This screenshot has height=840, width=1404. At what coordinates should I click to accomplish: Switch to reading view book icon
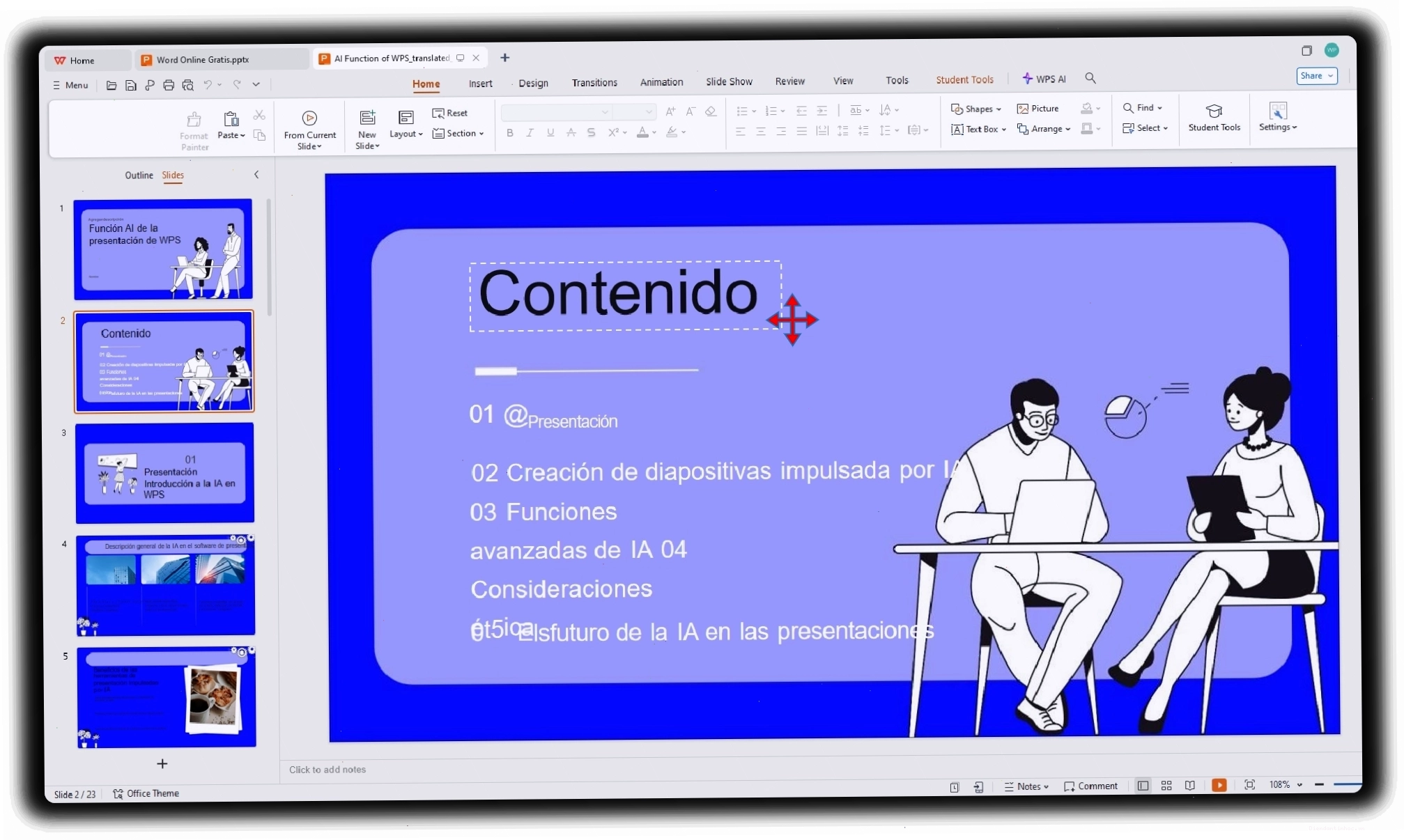(1190, 786)
